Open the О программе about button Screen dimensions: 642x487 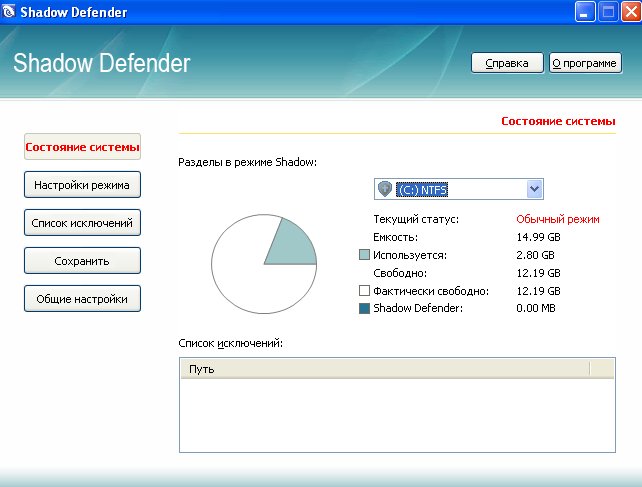coord(585,63)
